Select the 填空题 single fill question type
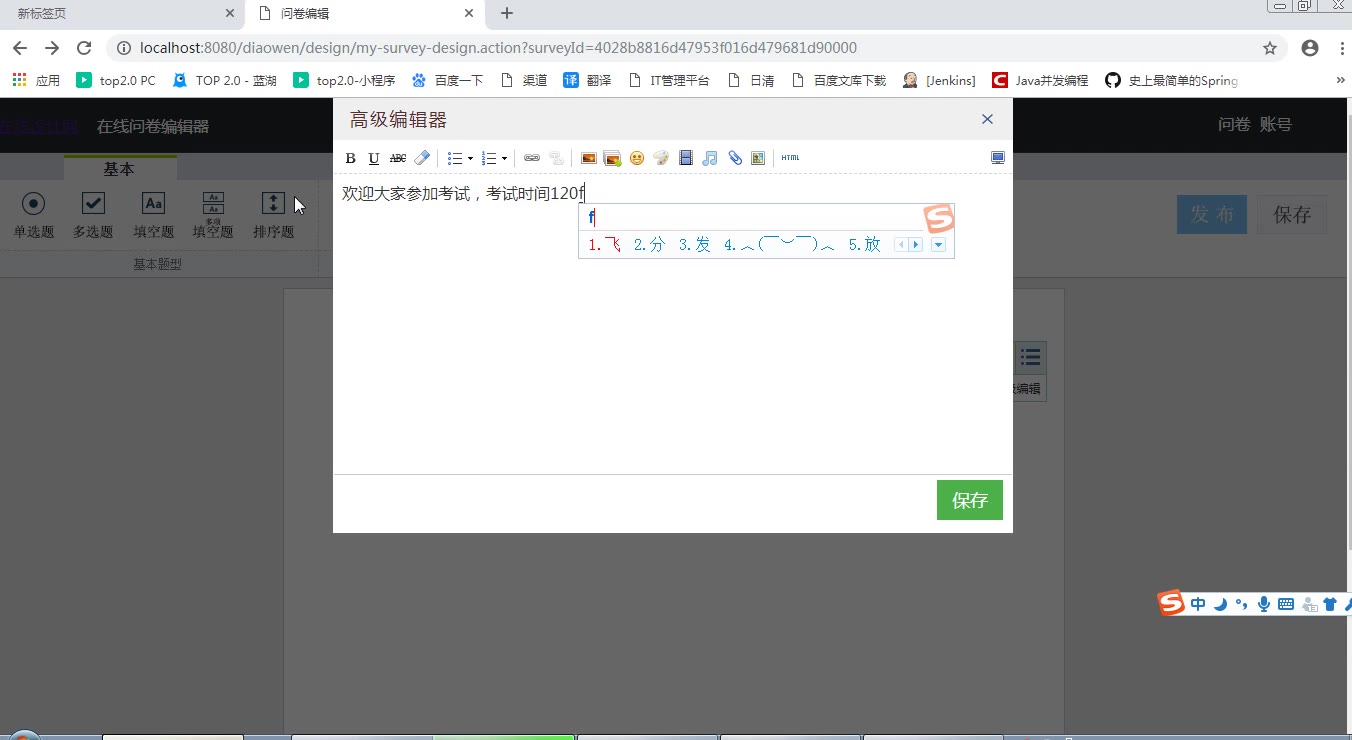 coord(153,214)
